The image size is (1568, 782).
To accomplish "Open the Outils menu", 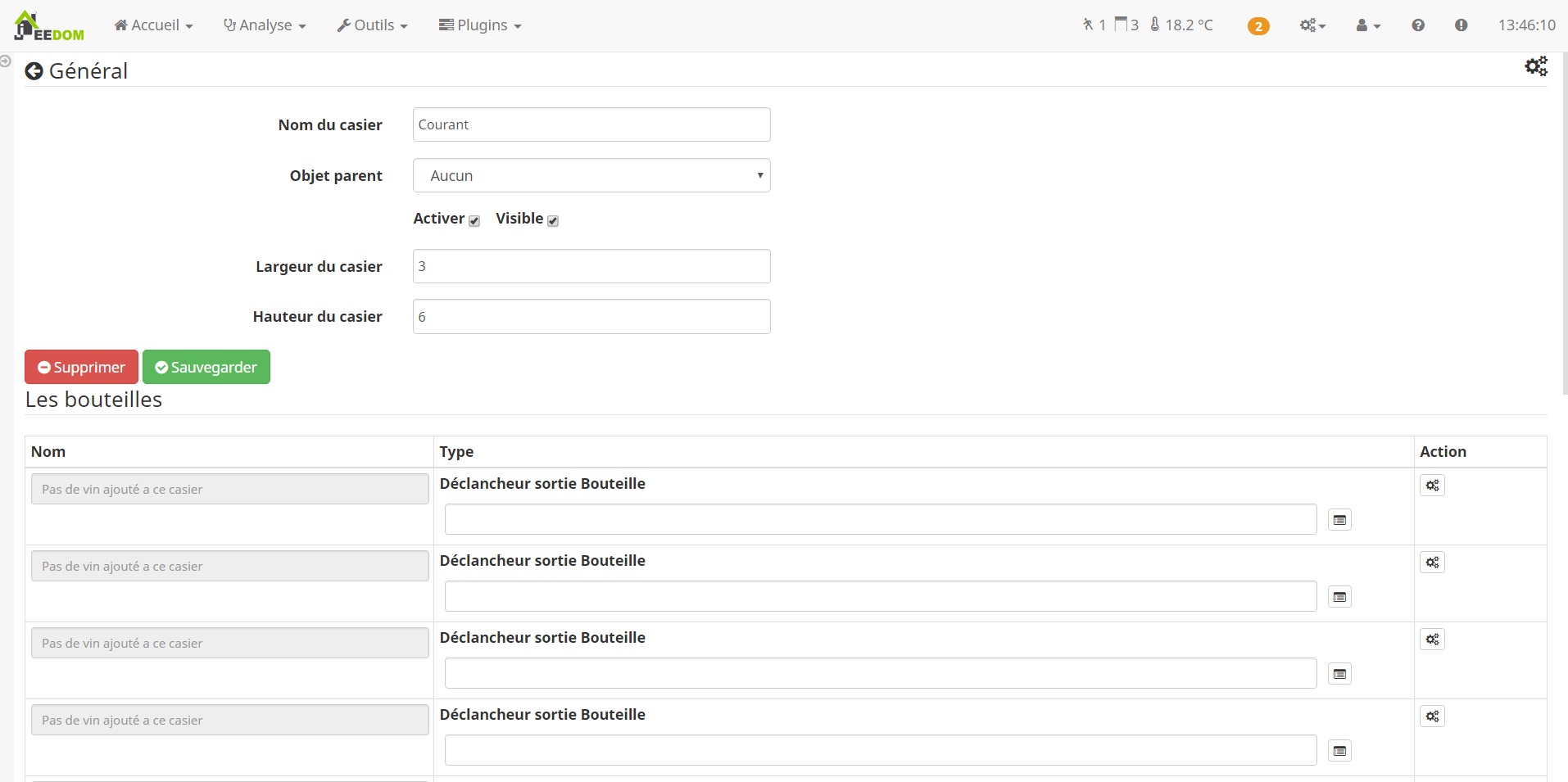I will (372, 25).
